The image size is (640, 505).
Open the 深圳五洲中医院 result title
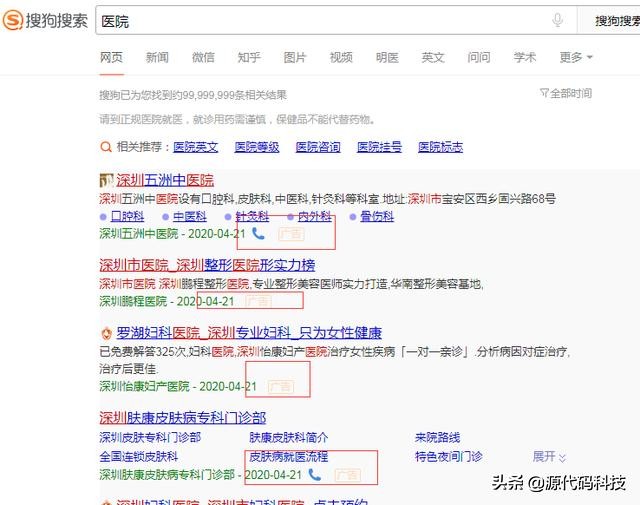click(165, 180)
